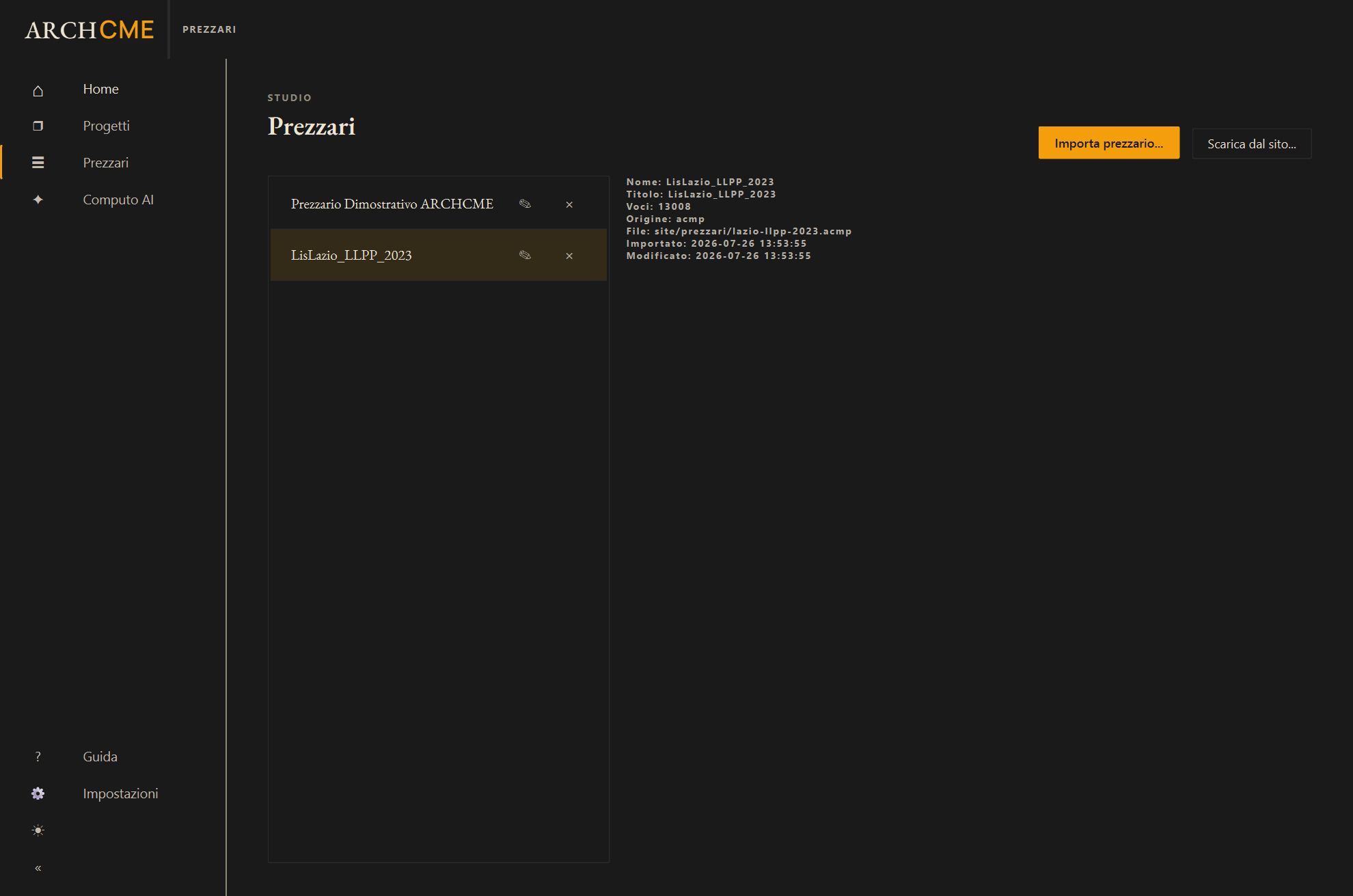Open Impostazioni settings
This screenshot has width=1353, height=896.
[x=121, y=793]
